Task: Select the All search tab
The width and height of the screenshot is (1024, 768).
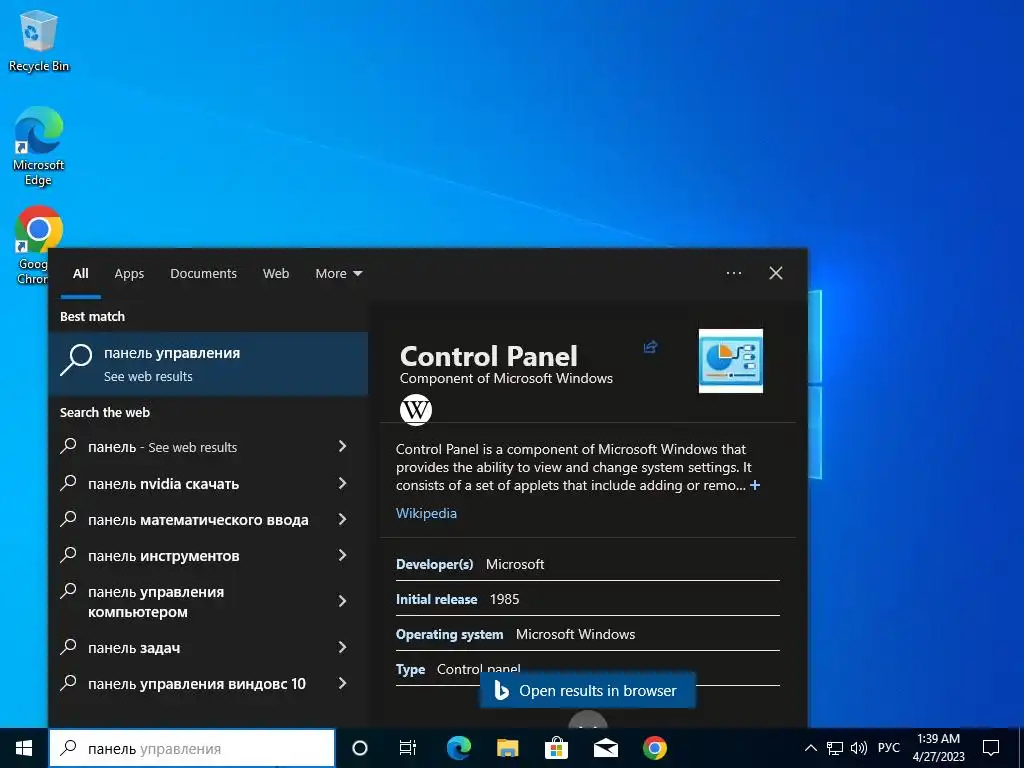Action: [x=80, y=274]
